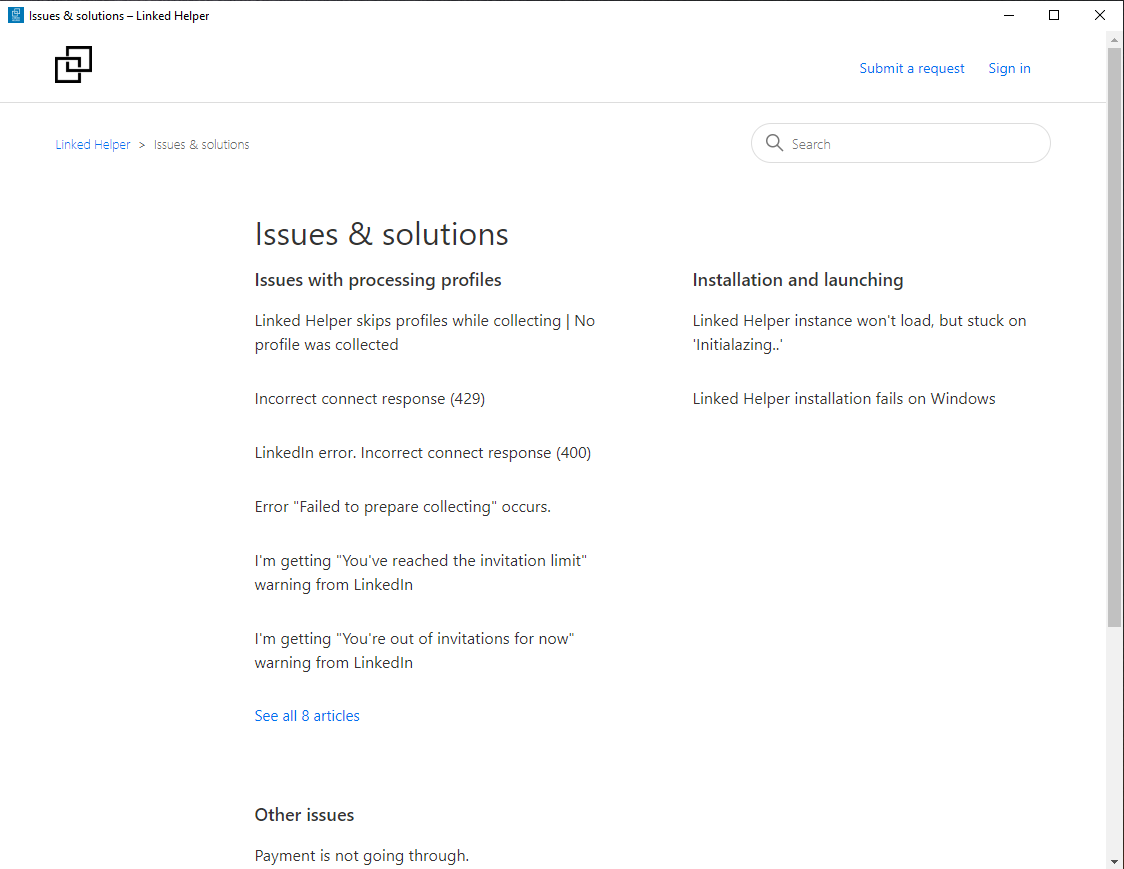Click the scrollbar down arrow

point(1114,861)
